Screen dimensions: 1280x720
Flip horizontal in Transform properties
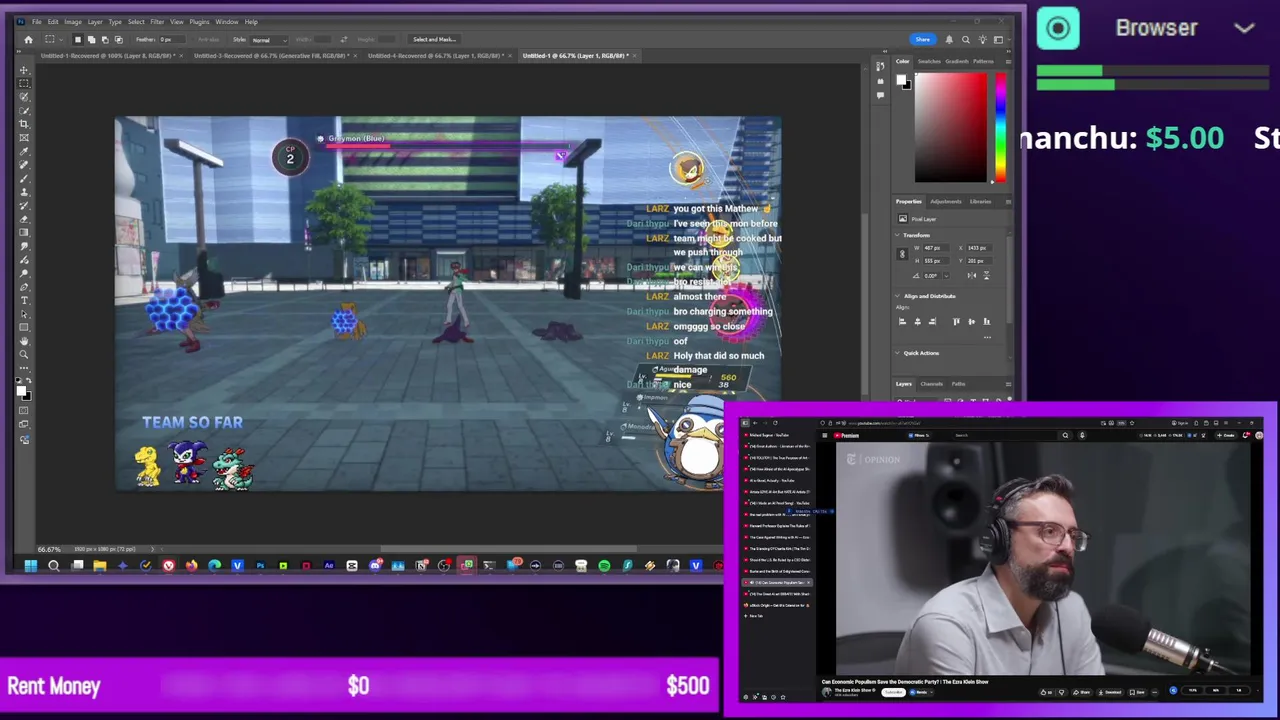coord(972,276)
